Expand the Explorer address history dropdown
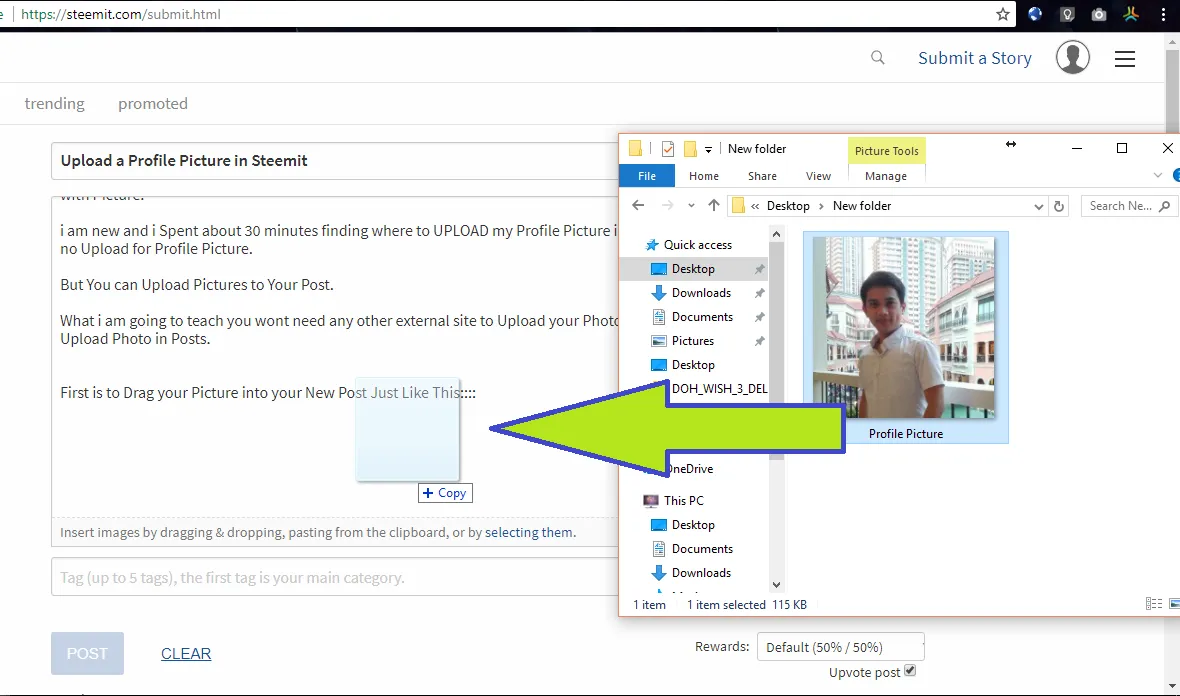The image size is (1180, 696). (x=1039, y=206)
